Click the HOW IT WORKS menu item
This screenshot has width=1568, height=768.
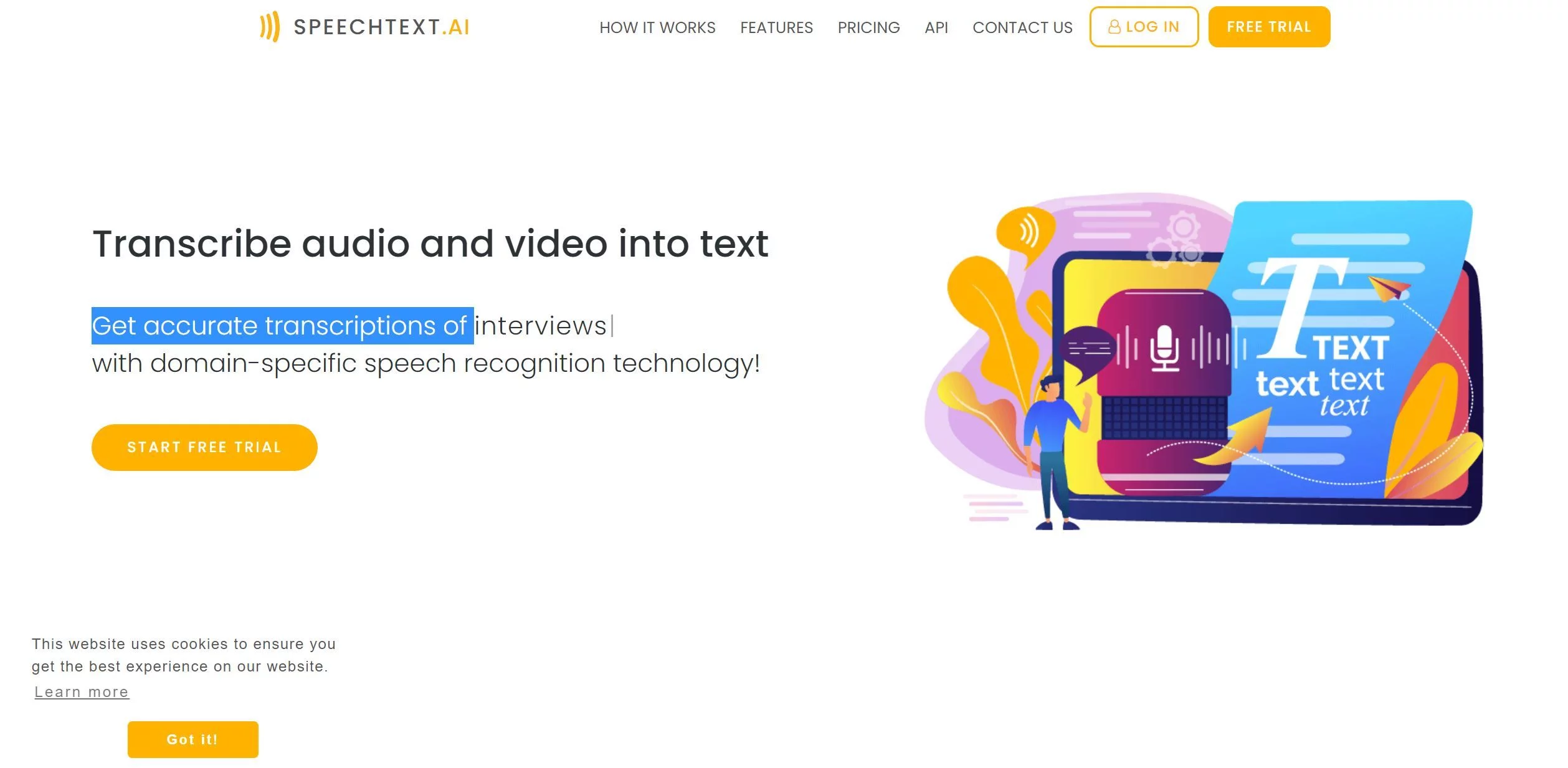658,27
